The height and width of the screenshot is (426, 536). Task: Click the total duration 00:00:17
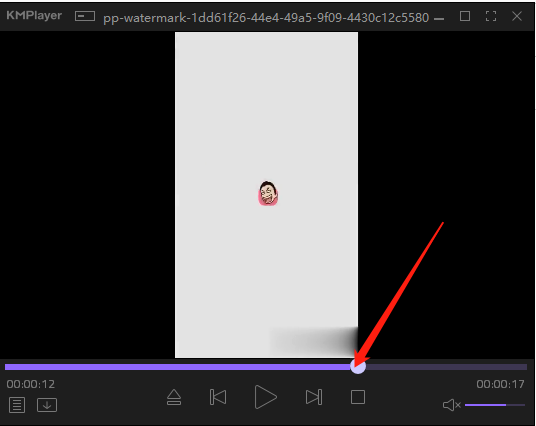(x=500, y=384)
